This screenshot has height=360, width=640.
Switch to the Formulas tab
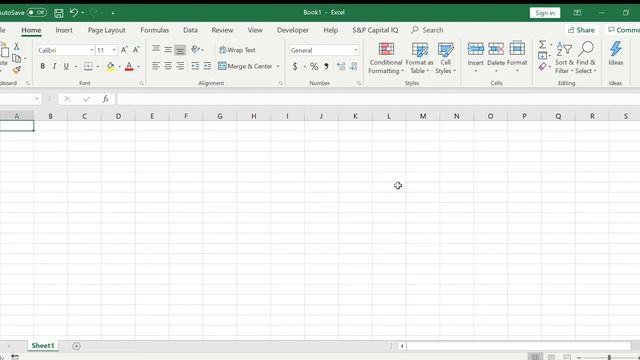click(154, 30)
